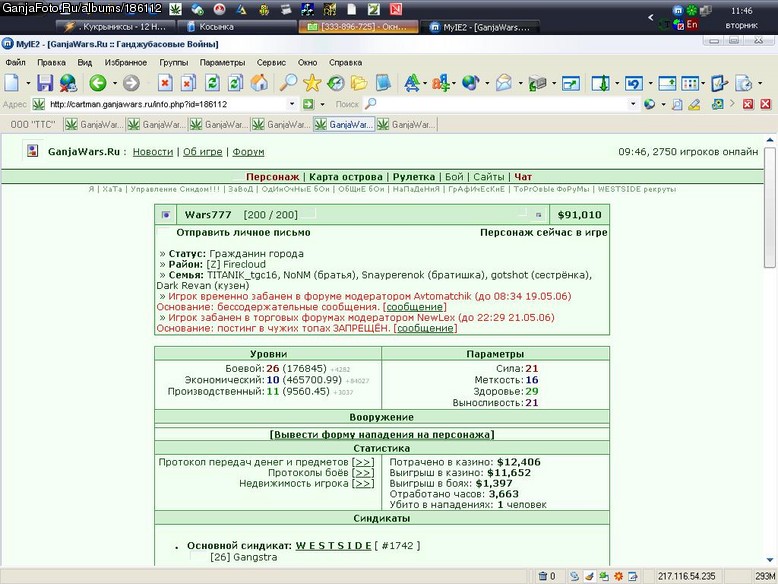Click the New blank page toolbar icon
Viewport: 778px width, 584px height.
coord(12,83)
